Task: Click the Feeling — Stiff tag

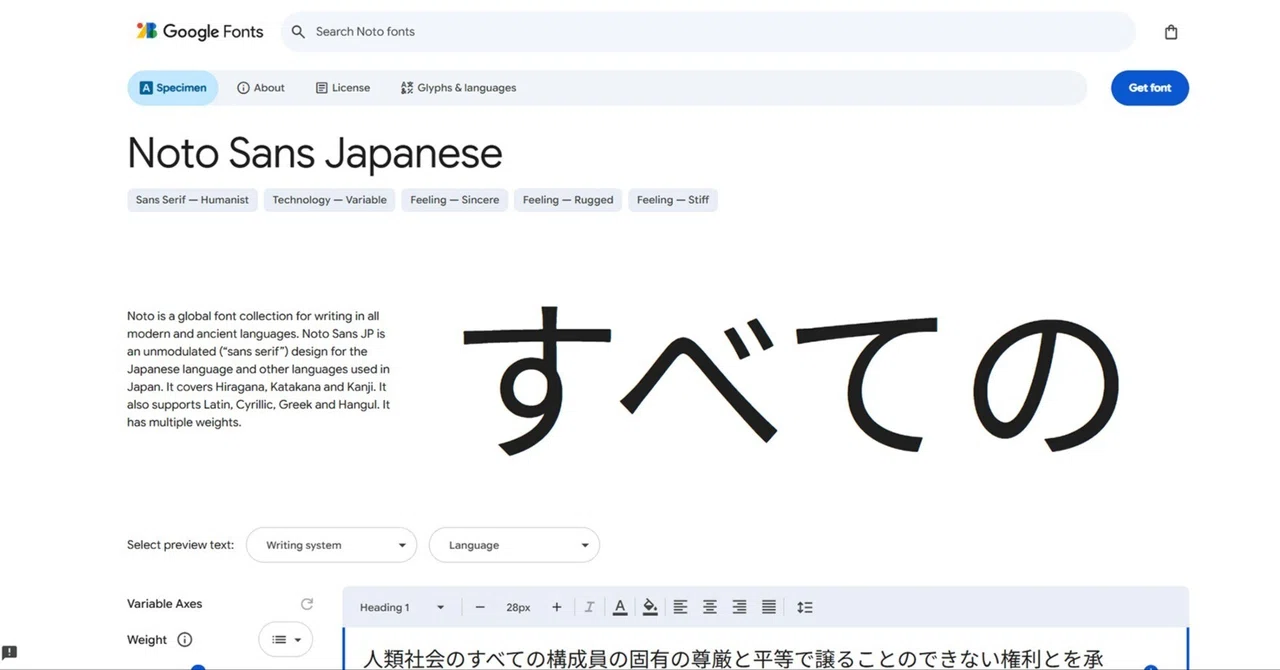Action: (673, 200)
